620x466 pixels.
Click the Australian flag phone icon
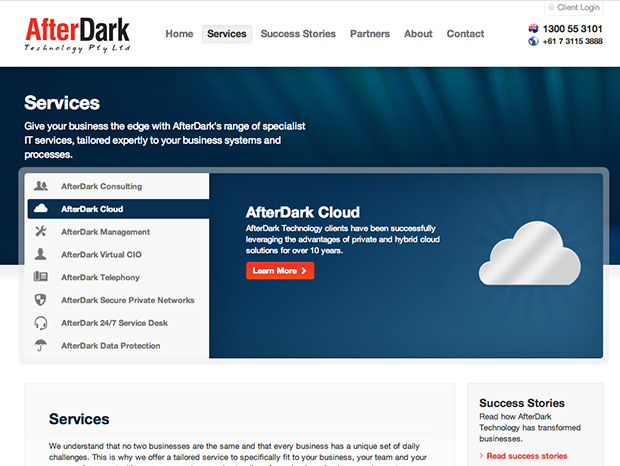[x=533, y=28]
